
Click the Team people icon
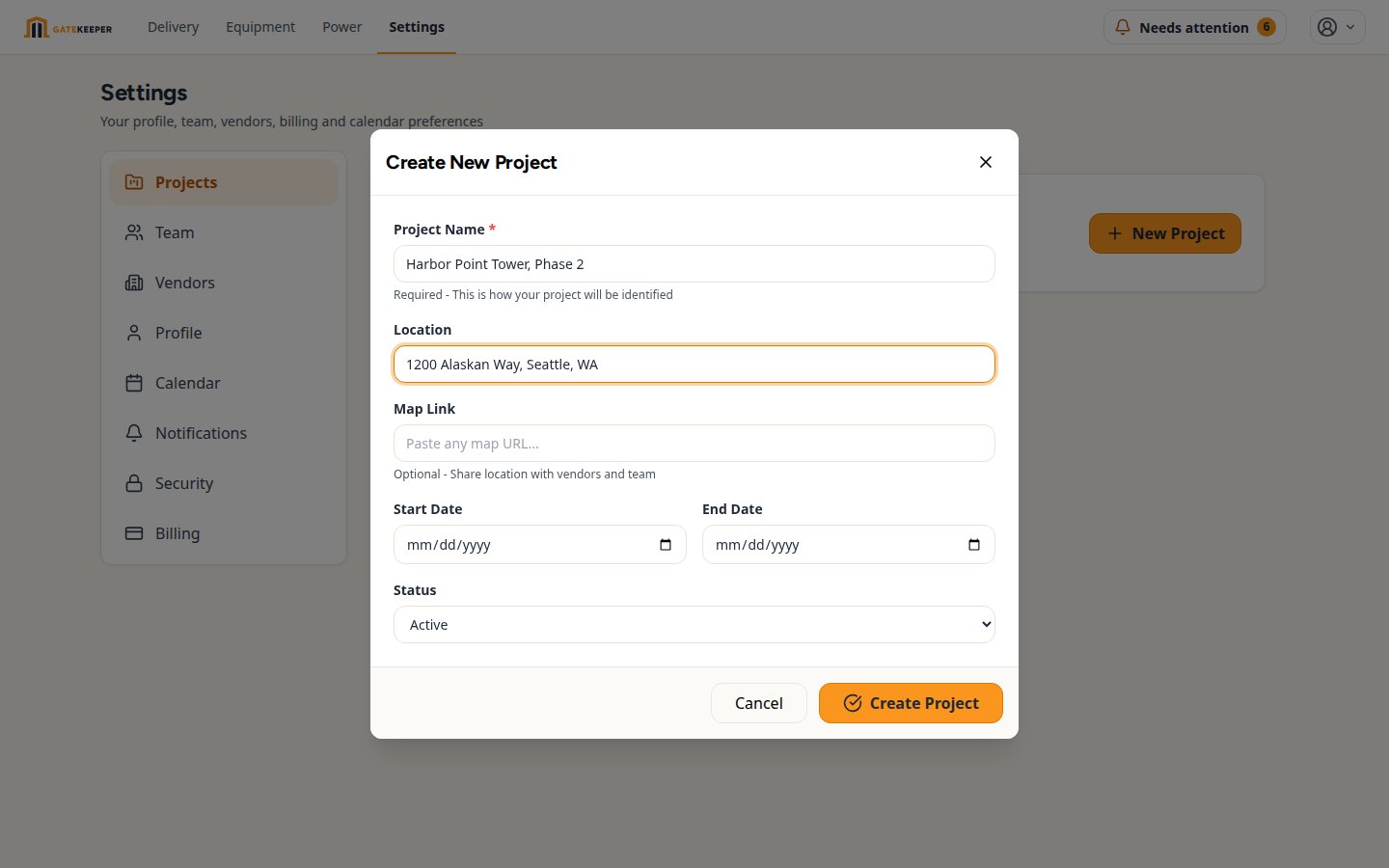tap(134, 232)
